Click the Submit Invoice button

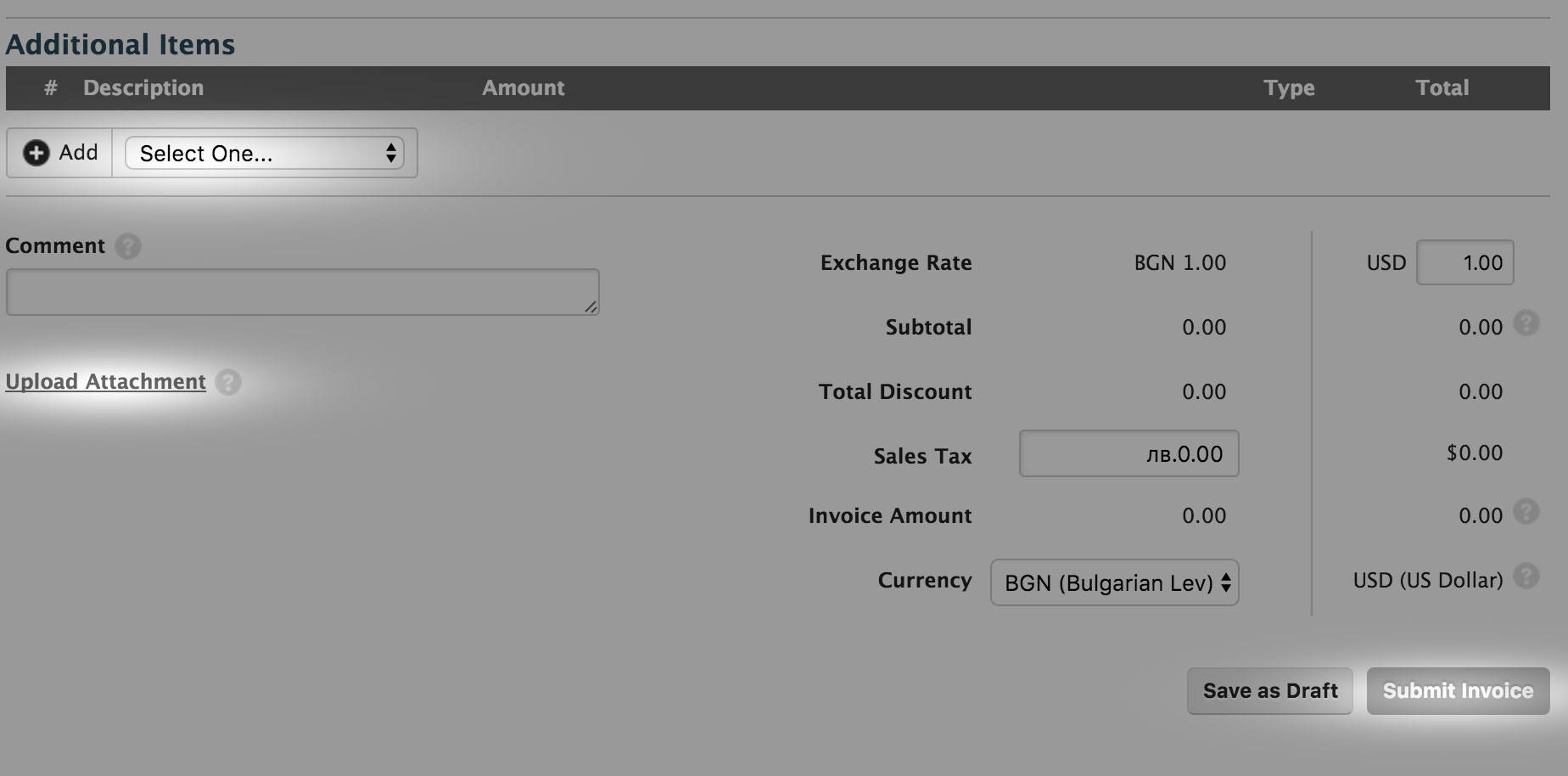coord(1457,690)
